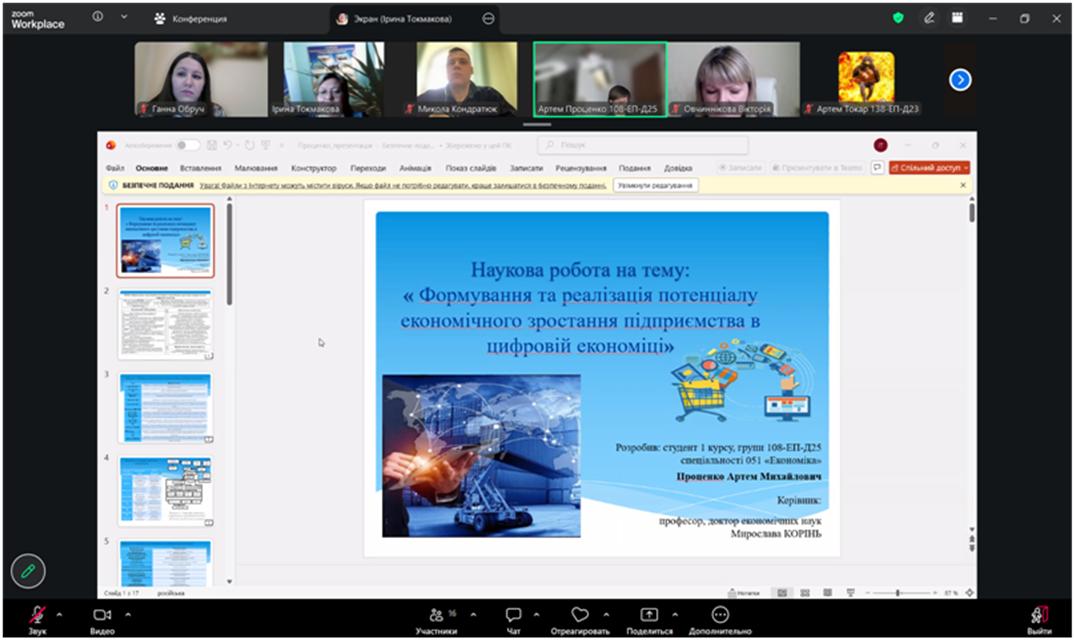Leave the meeting with the Выйти icon
The image size is (1075, 640).
click(1039, 614)
